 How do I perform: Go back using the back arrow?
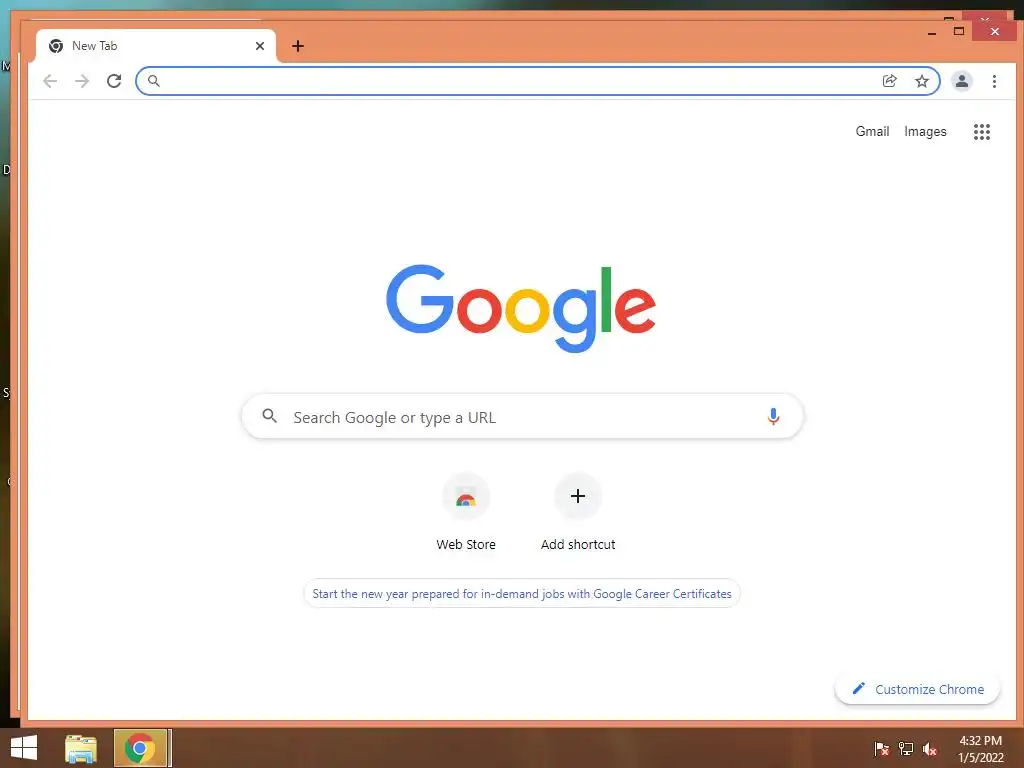[50, 81]
